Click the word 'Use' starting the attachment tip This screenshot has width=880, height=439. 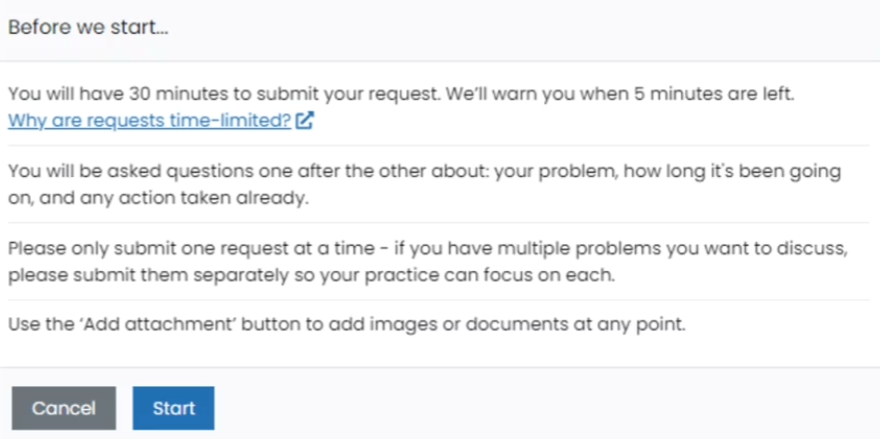[21, 324]
